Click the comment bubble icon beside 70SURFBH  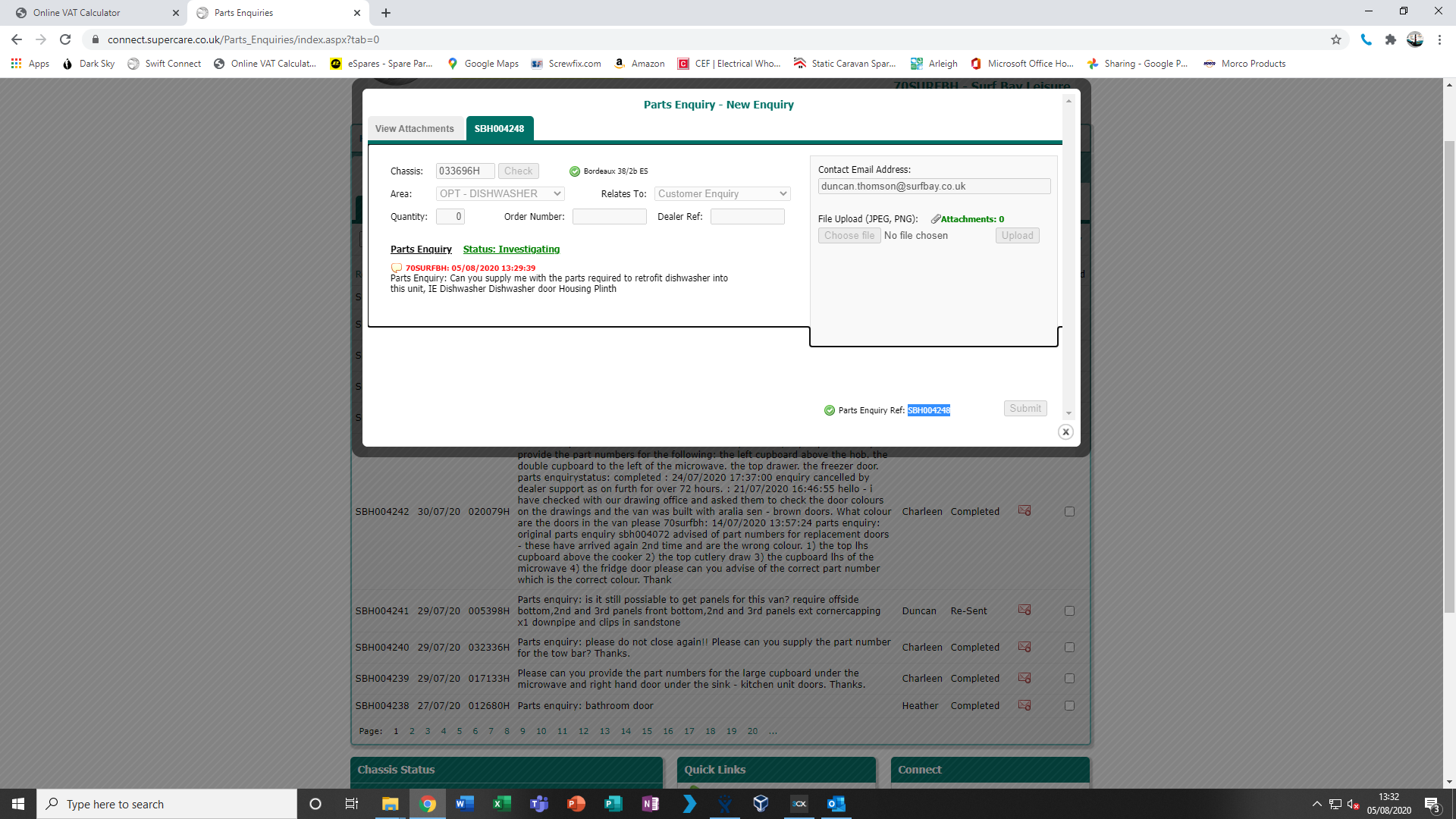coord(396,268)
